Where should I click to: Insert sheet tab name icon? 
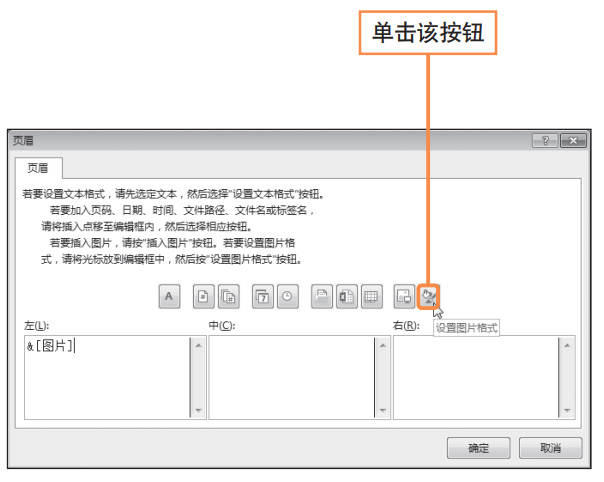point(372,296)
